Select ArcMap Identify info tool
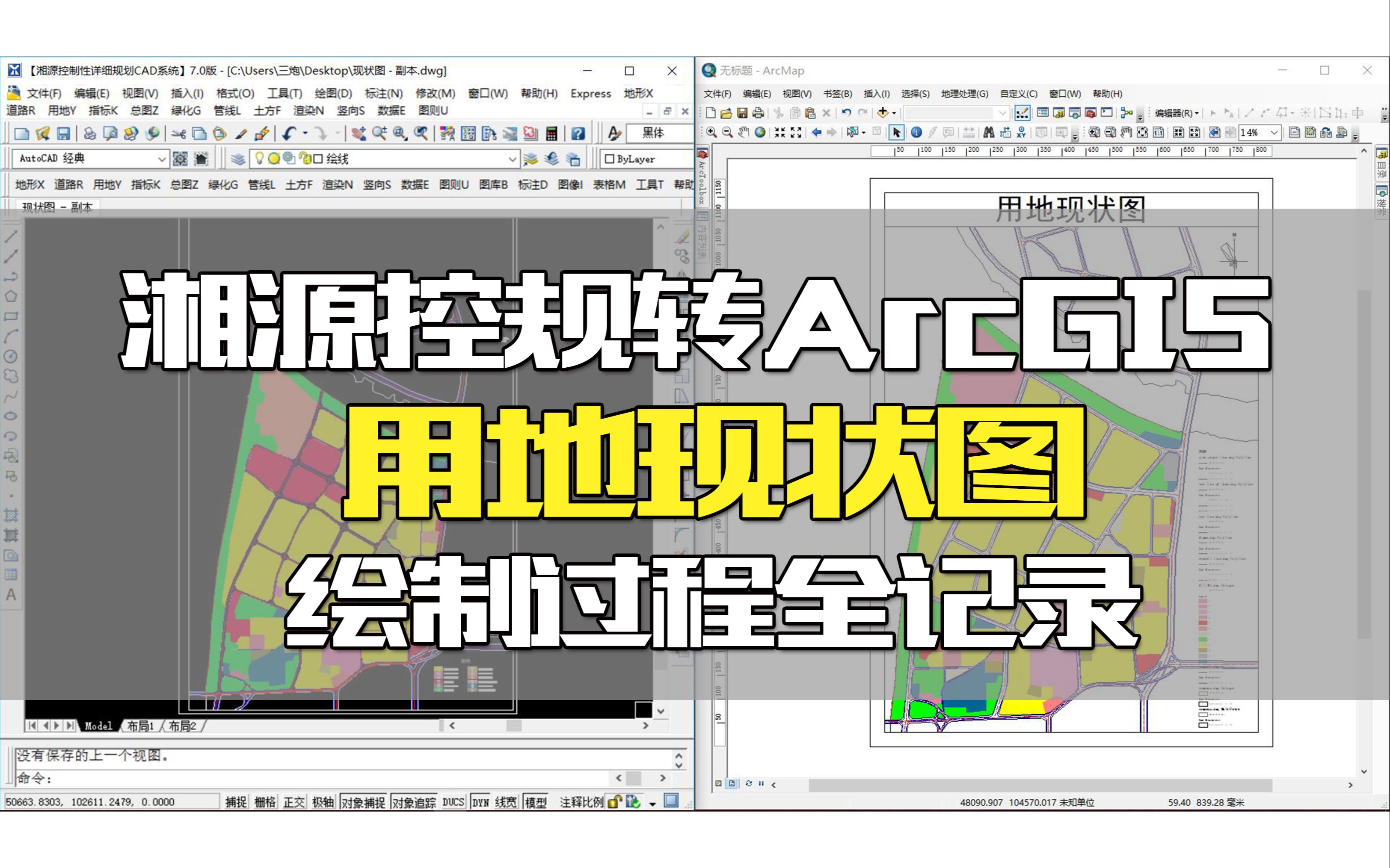Image resolution: width=1390 pixels, height=868 pixels. point(917,133)
